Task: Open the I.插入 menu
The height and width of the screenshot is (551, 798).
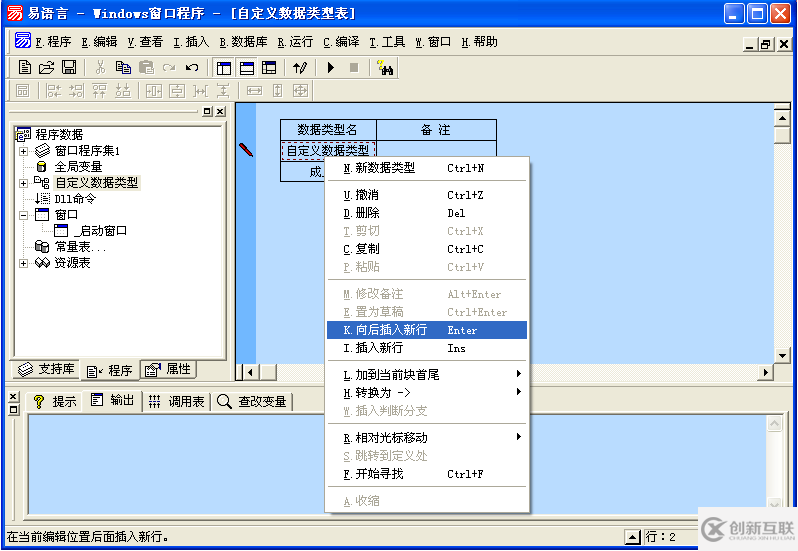Action: pyautogui.click(x=191, y=42)
